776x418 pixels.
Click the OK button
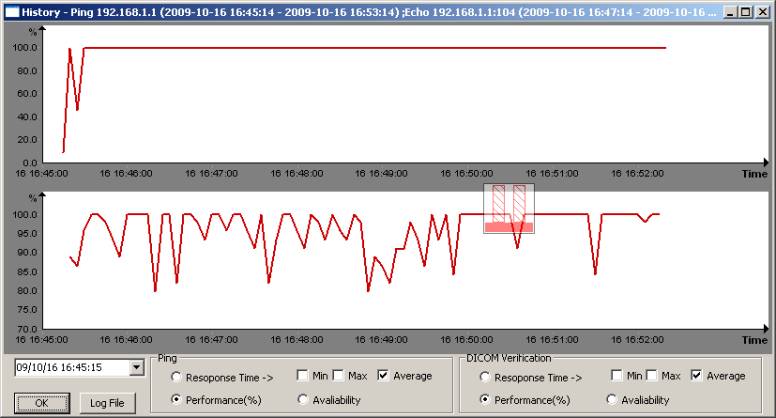coord(42,403)
